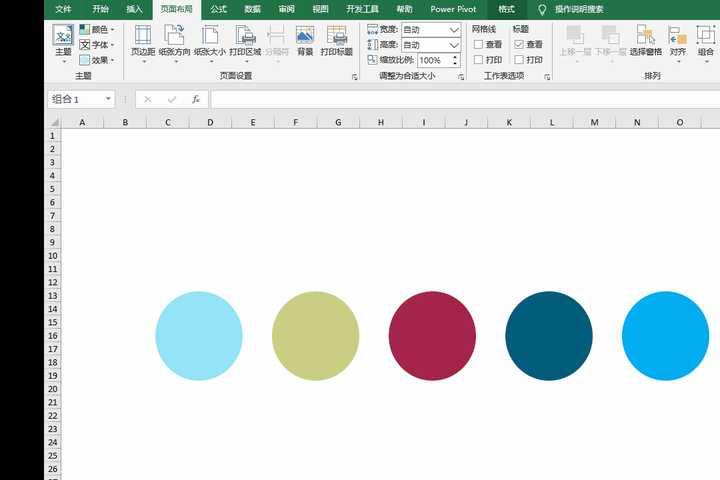Viewport: 720px width, 480px height.
Task: Switch to the 帮助 tab
Action: point(405,9)
